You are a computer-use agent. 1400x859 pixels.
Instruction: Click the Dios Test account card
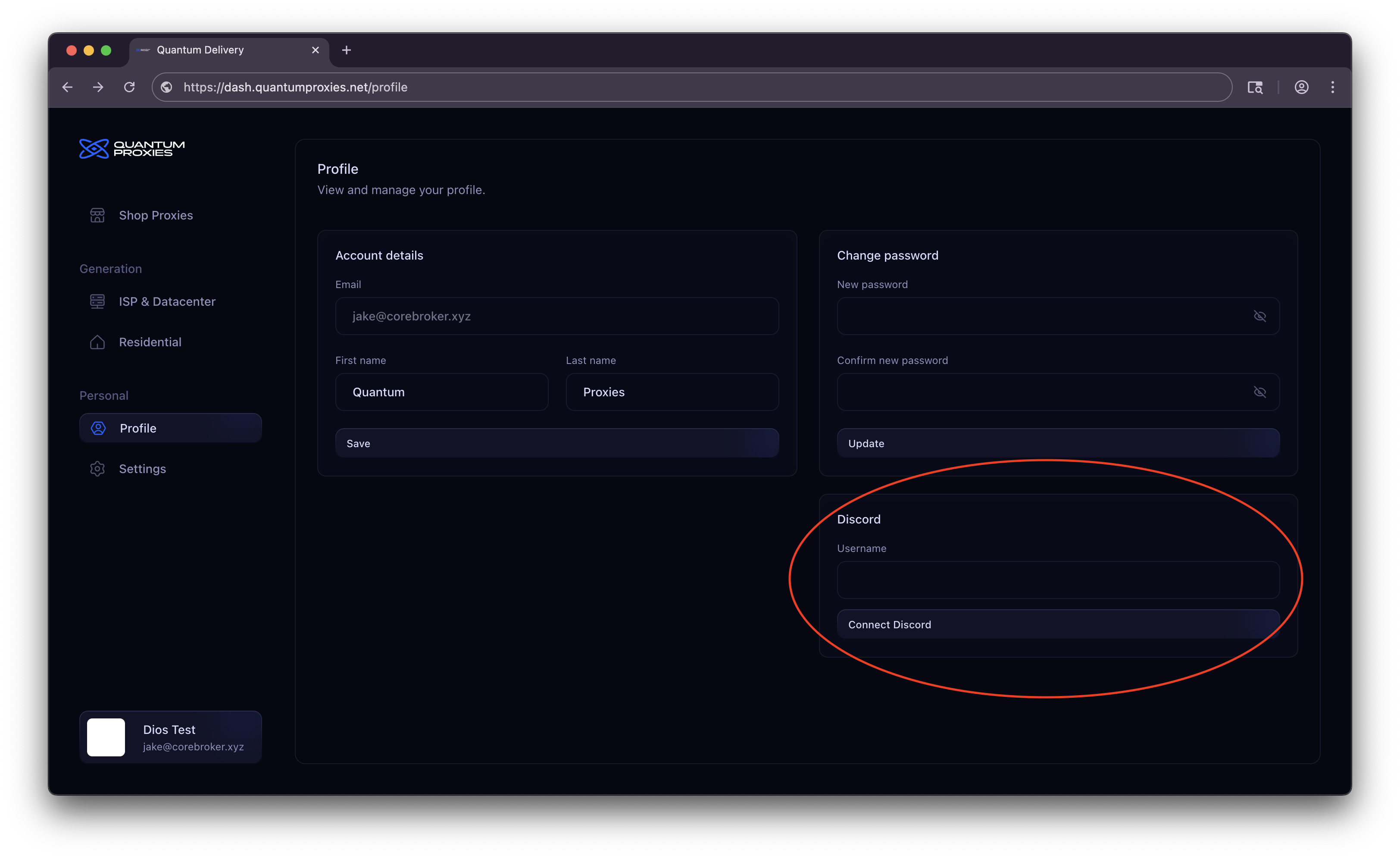170,737
